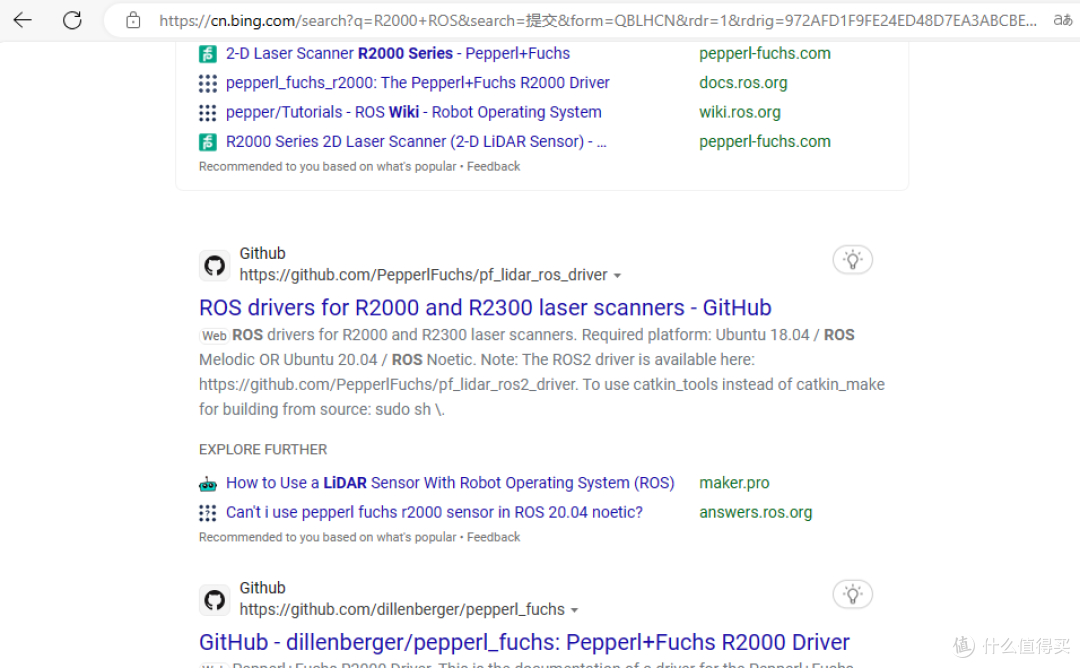The image size is (1080, 668).
Task: Click ROS dots icon beside pepperl_fuchs_r2000 driver
Action: click(x=207, y=83)
